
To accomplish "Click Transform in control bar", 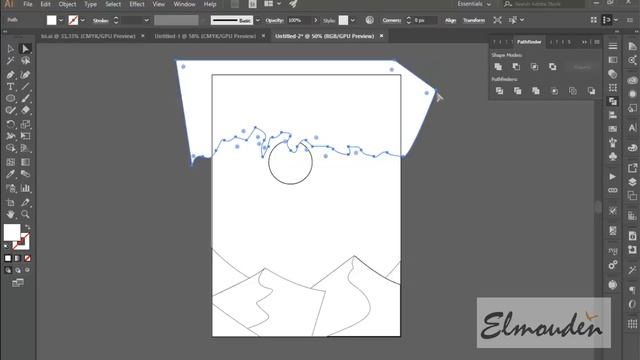I will pyautogui.click(x=473, y=20).
